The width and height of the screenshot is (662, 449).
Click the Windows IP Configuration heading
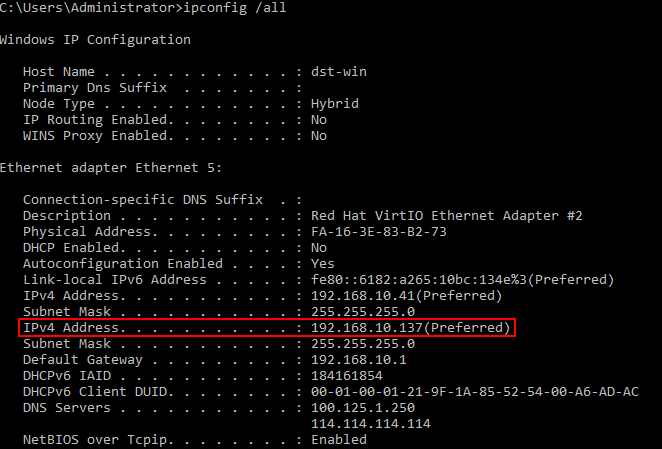click(x=95, y=40)
